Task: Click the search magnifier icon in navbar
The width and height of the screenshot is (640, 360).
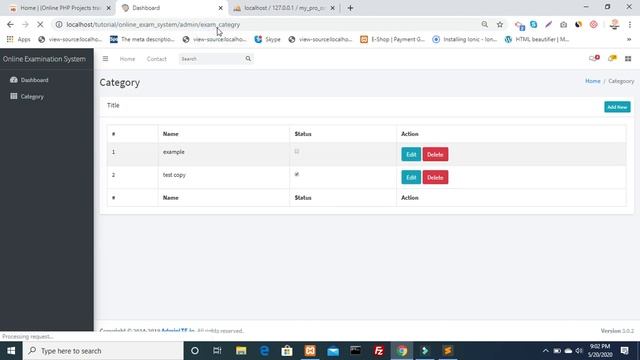Action: pos(248,59)
